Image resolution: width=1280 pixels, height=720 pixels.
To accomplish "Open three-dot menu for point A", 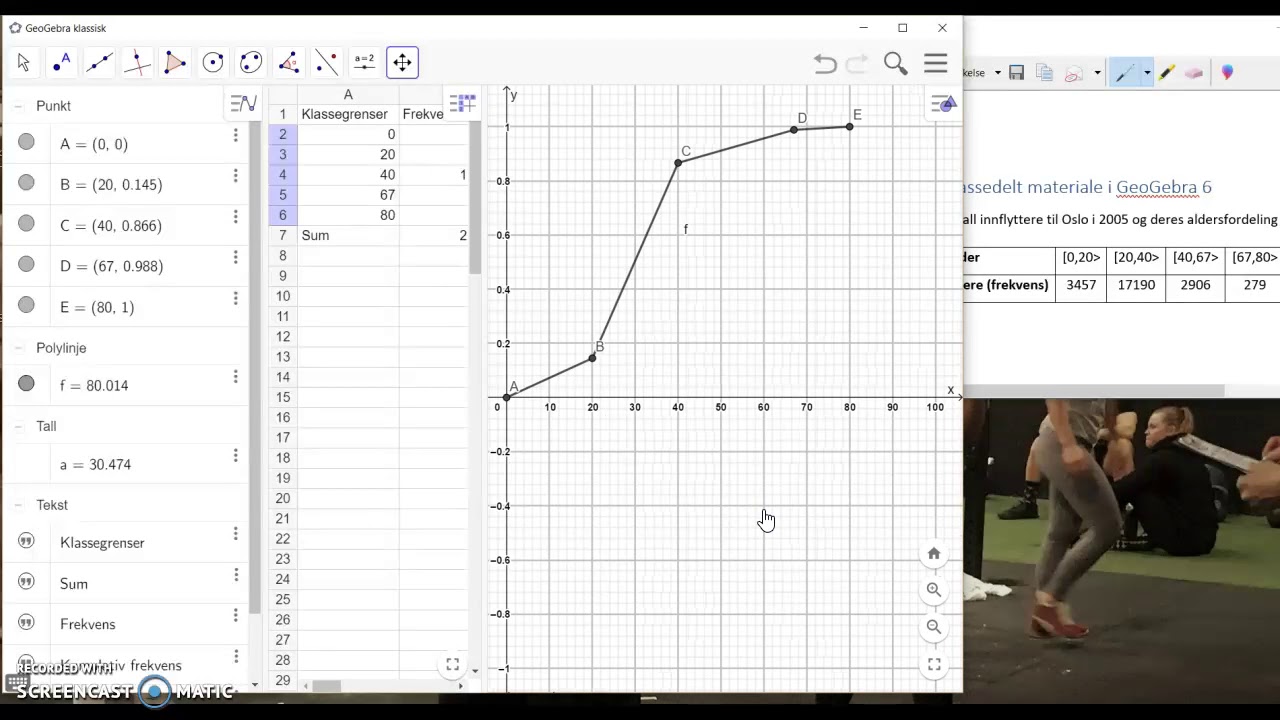I will click(x=236, y=135).
